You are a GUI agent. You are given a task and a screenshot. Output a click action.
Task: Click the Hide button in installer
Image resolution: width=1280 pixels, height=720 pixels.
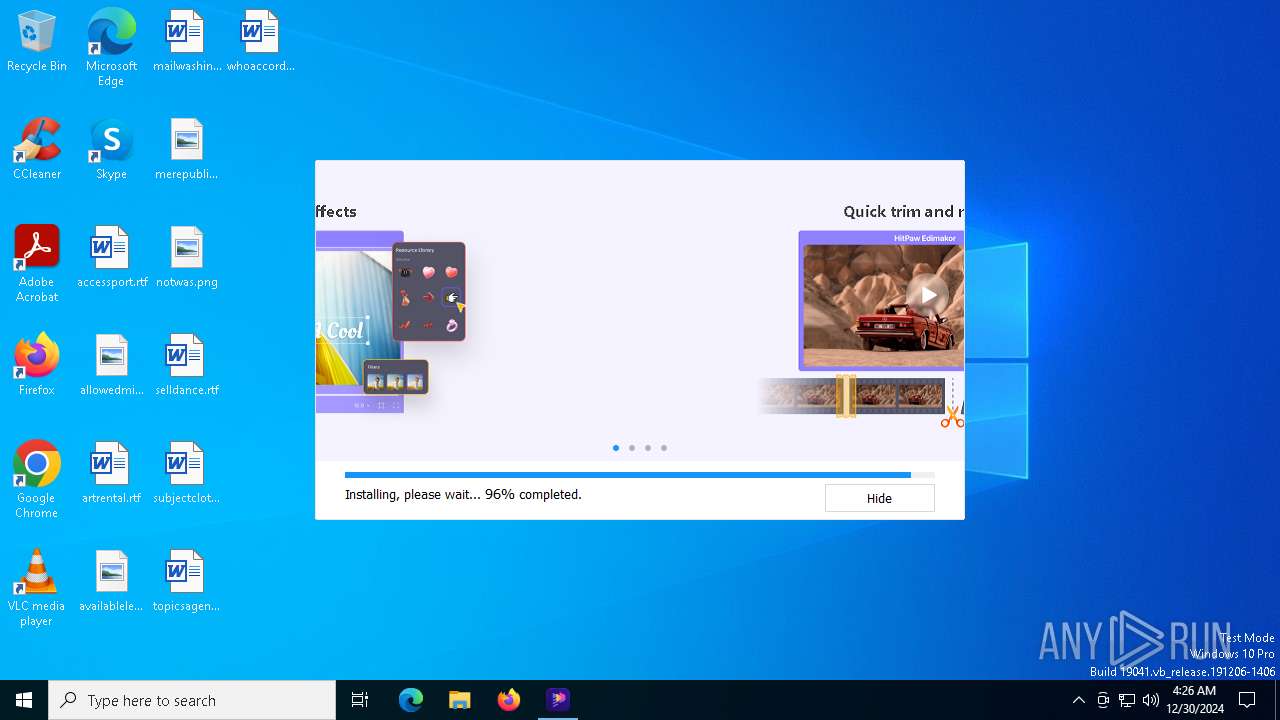[879, 498]
